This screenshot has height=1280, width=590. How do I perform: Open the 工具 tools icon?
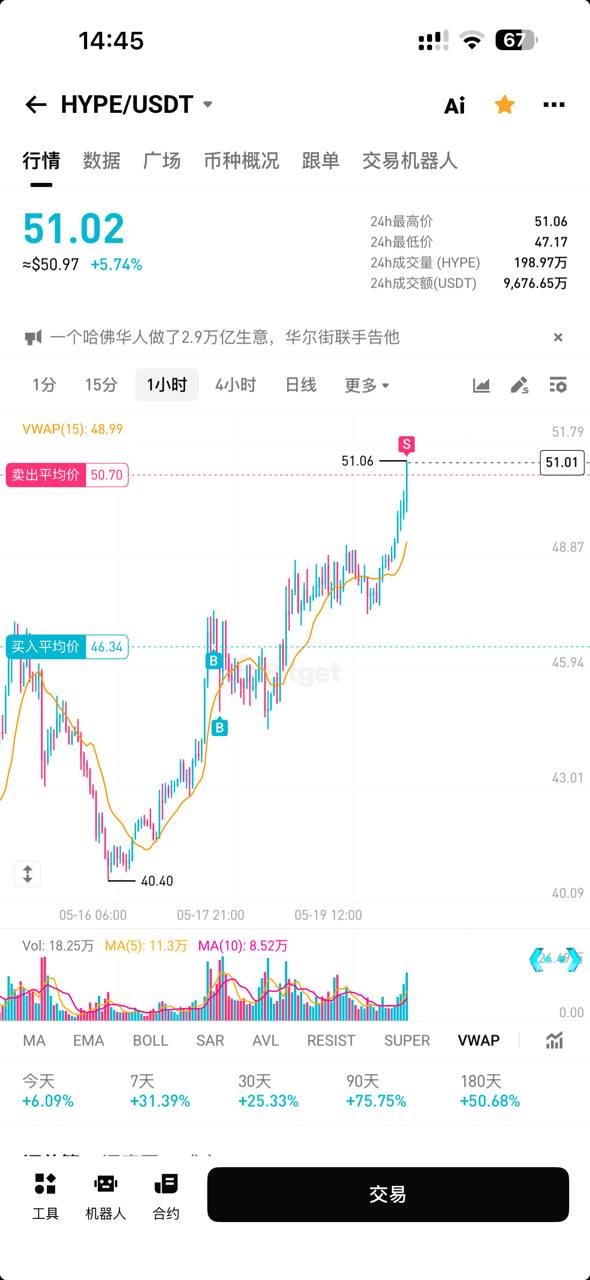click(x=45, y=1196)
